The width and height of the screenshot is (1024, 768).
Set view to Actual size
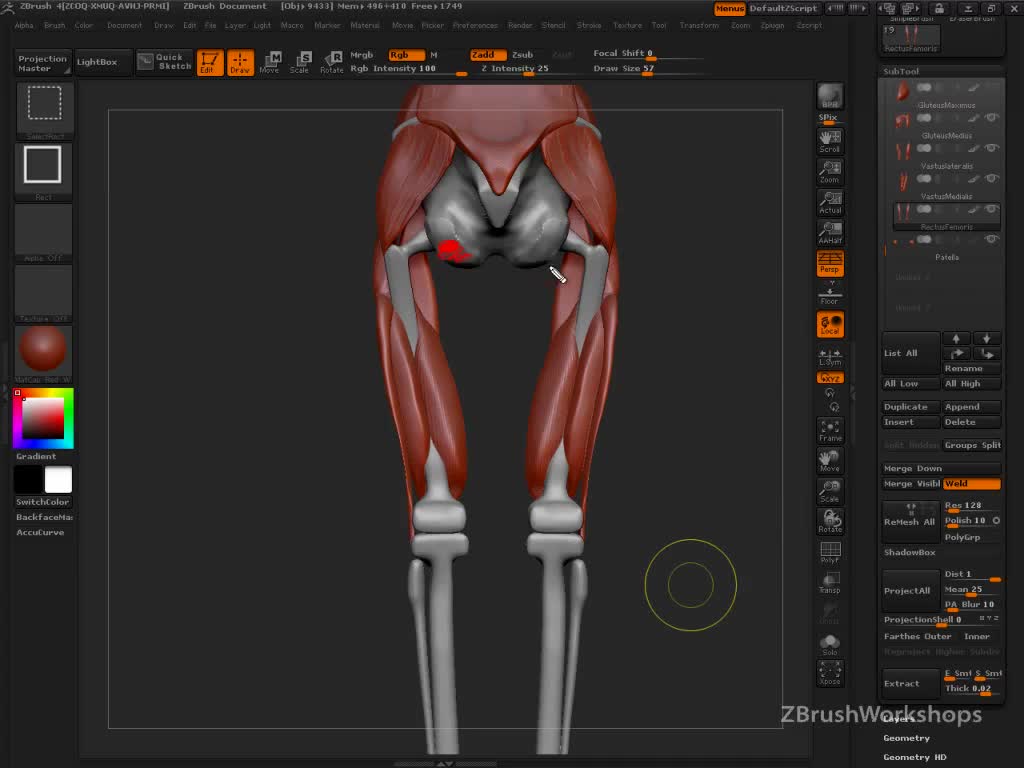click(830, 203)
